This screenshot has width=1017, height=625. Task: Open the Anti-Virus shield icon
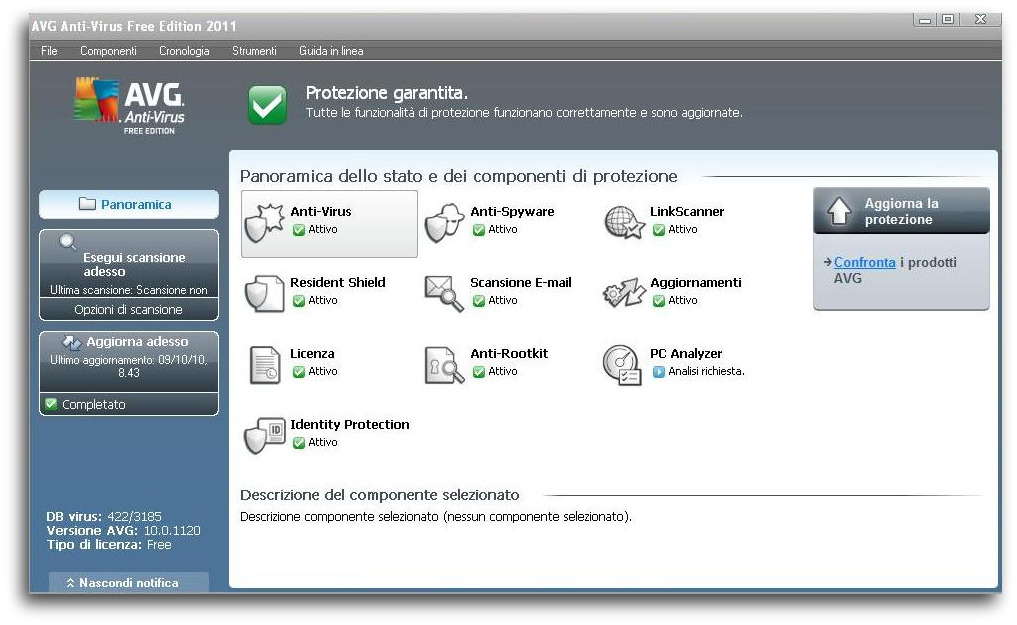265,223
